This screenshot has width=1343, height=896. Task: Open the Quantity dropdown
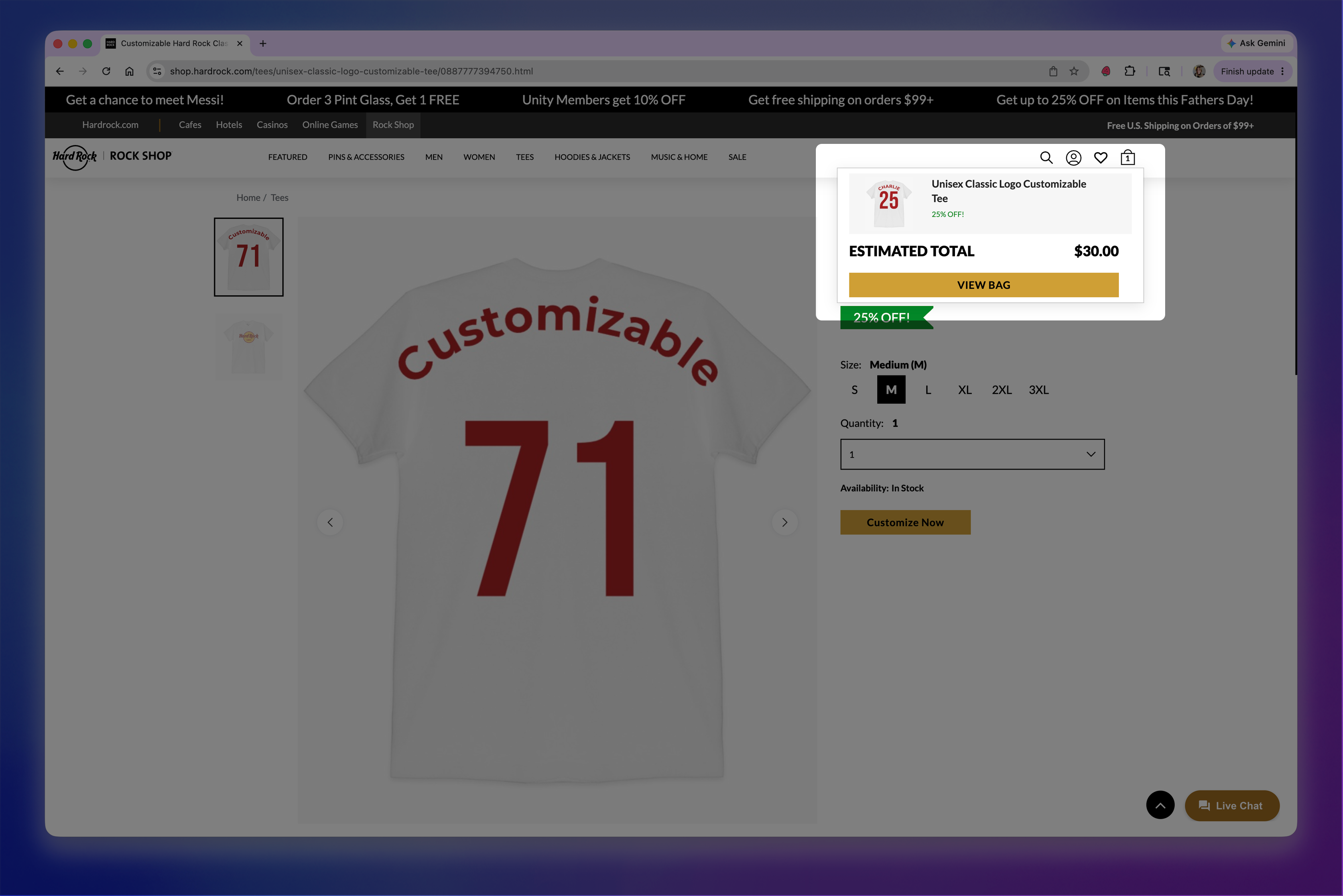click(x=972, y=454)
